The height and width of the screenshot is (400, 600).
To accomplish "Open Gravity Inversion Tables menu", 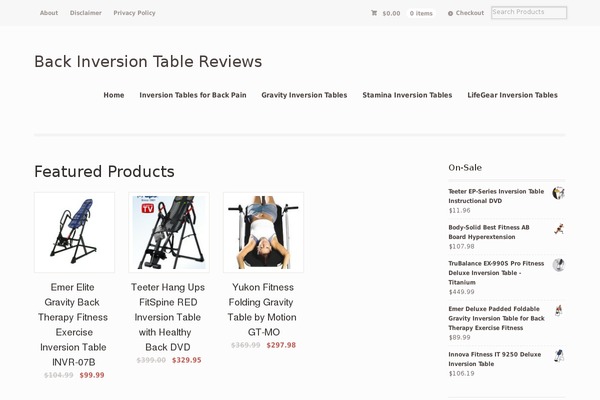I will point(304,95).
